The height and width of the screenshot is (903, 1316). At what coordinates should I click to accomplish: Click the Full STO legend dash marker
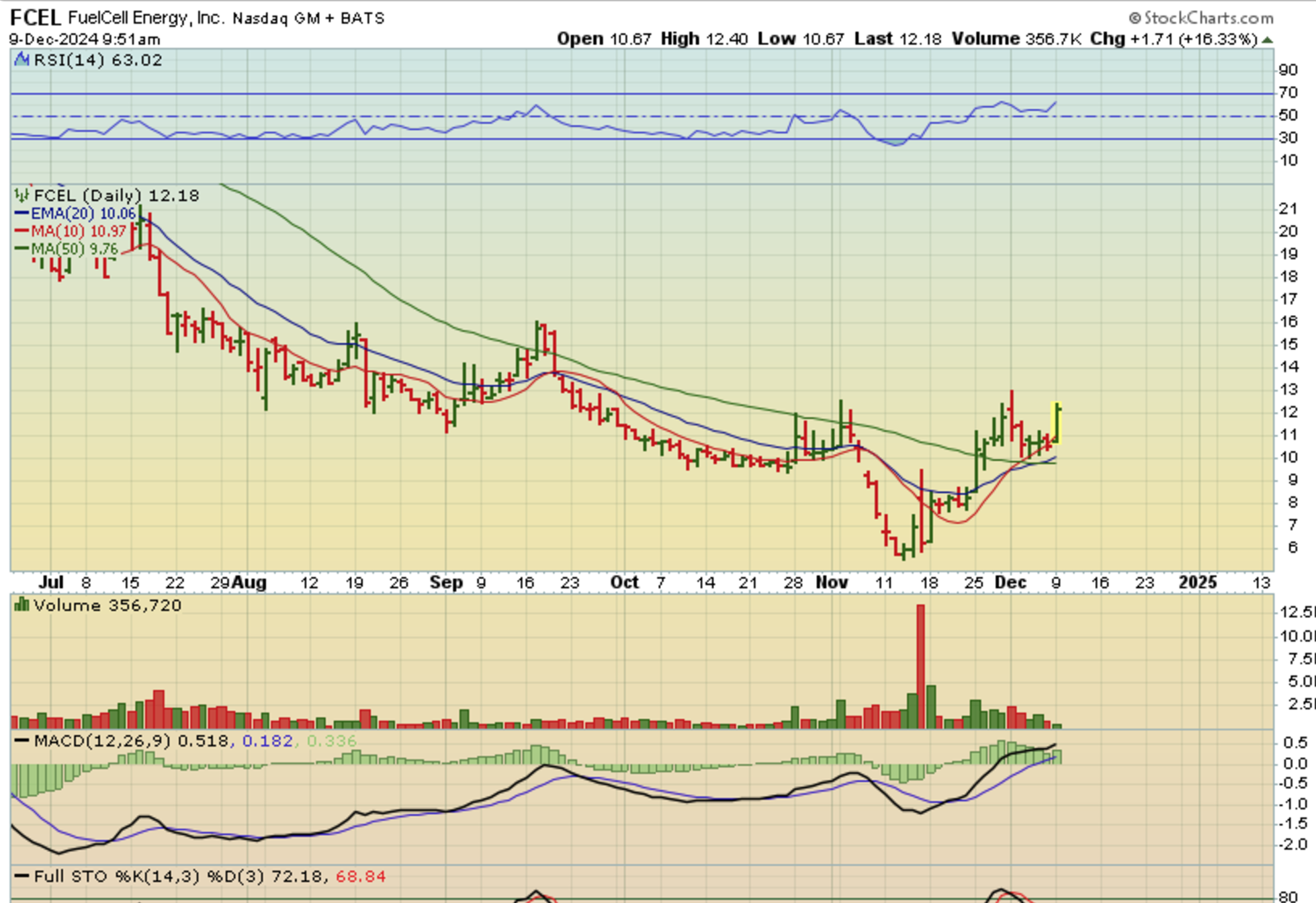tap(21, 876)
